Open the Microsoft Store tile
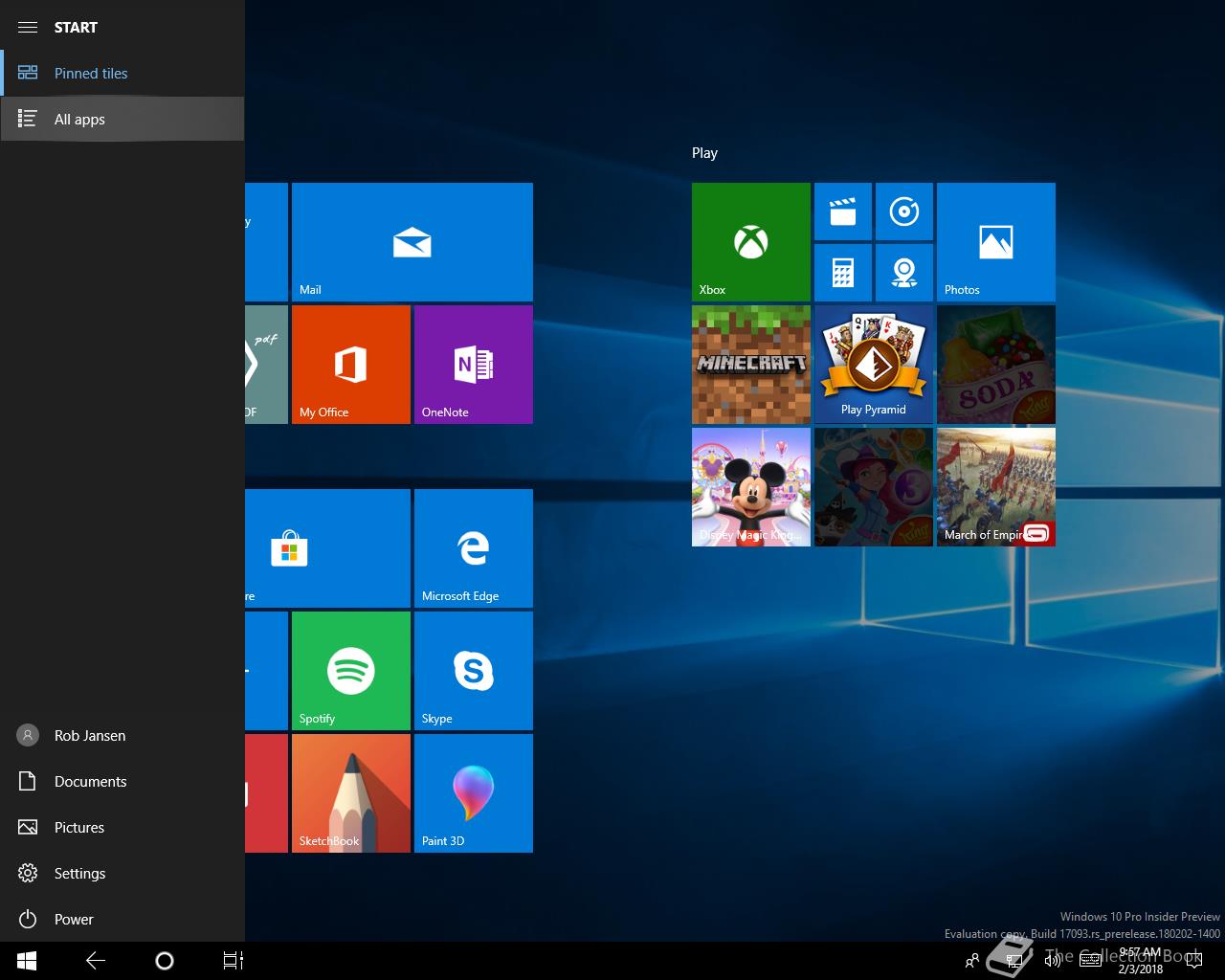Viewport: 1225px width, 980px height. click(327, 548)
